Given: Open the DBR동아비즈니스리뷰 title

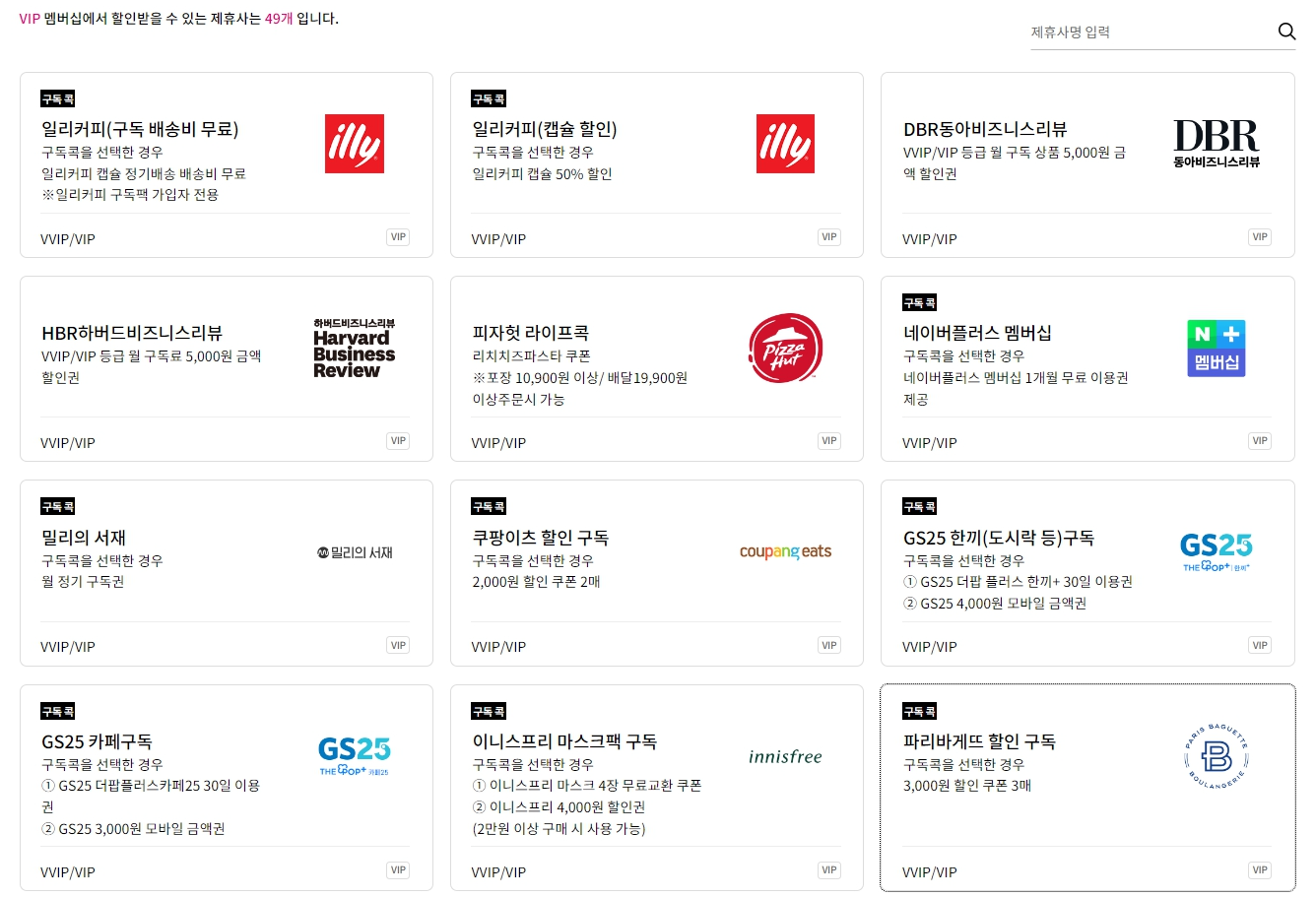Looking at the screenshot, I should click(985, 129).
